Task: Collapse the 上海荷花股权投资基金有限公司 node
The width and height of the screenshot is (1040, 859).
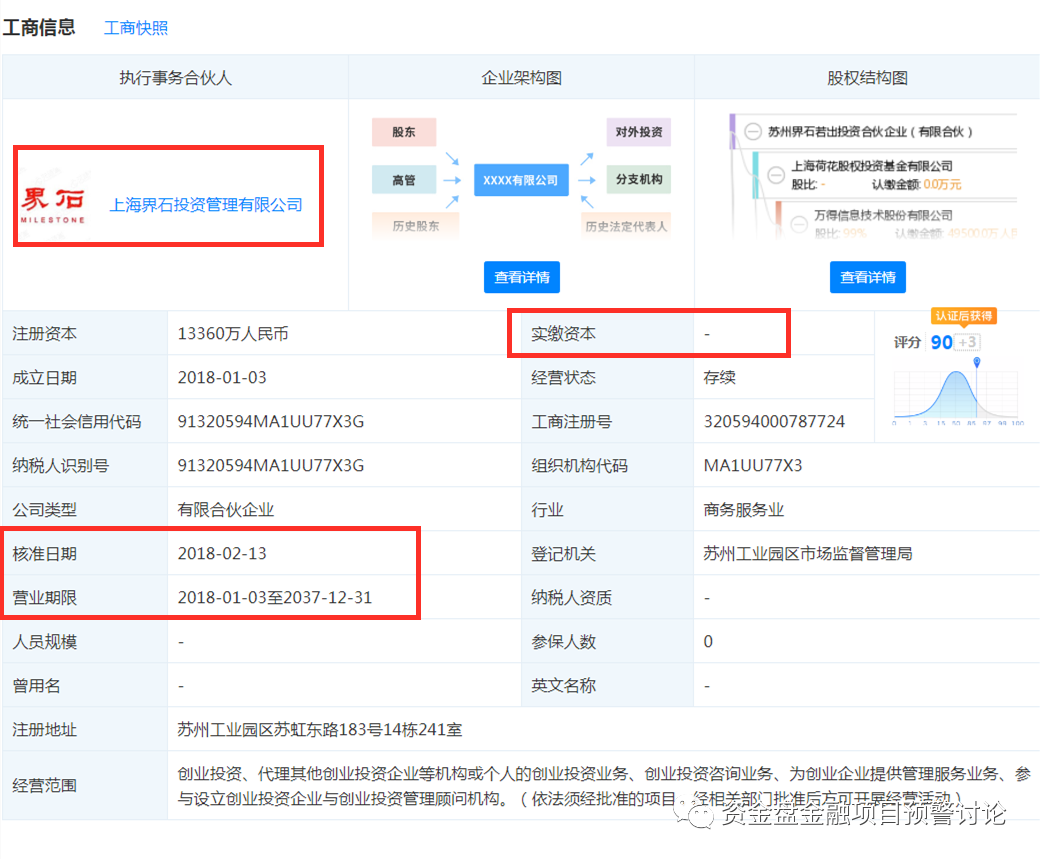Action: [775, 175]
